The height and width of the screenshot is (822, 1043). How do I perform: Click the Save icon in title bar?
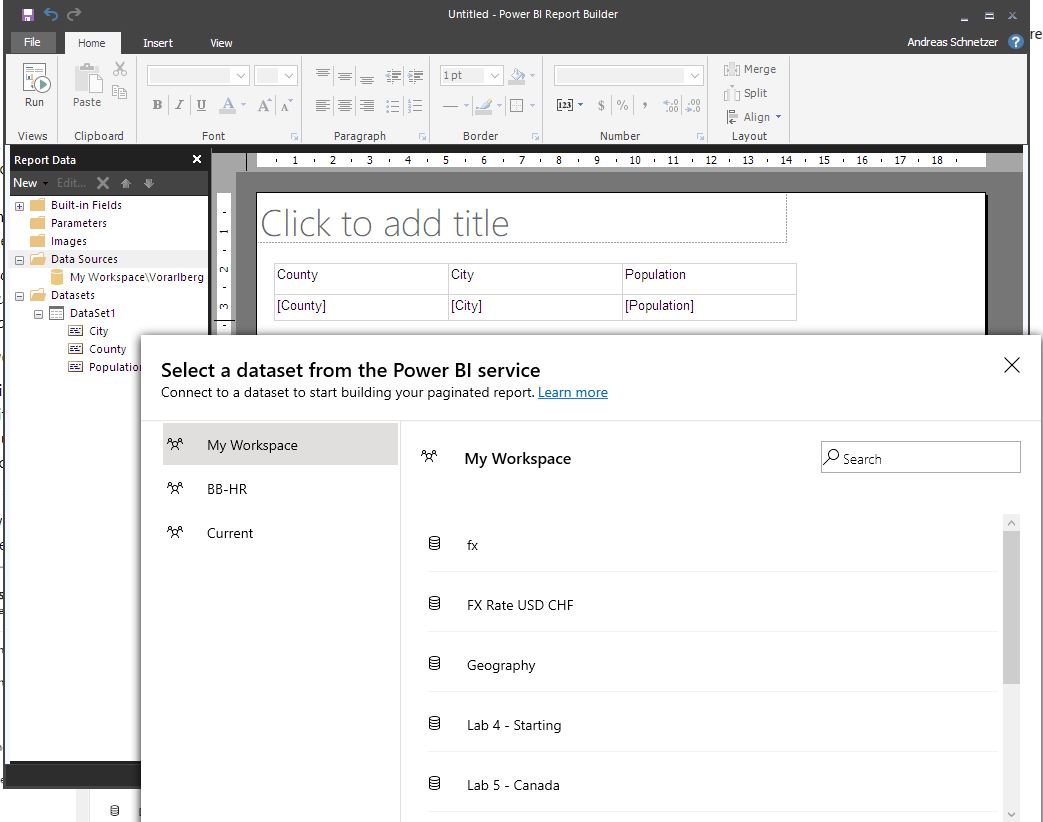(x=27, y=14)
